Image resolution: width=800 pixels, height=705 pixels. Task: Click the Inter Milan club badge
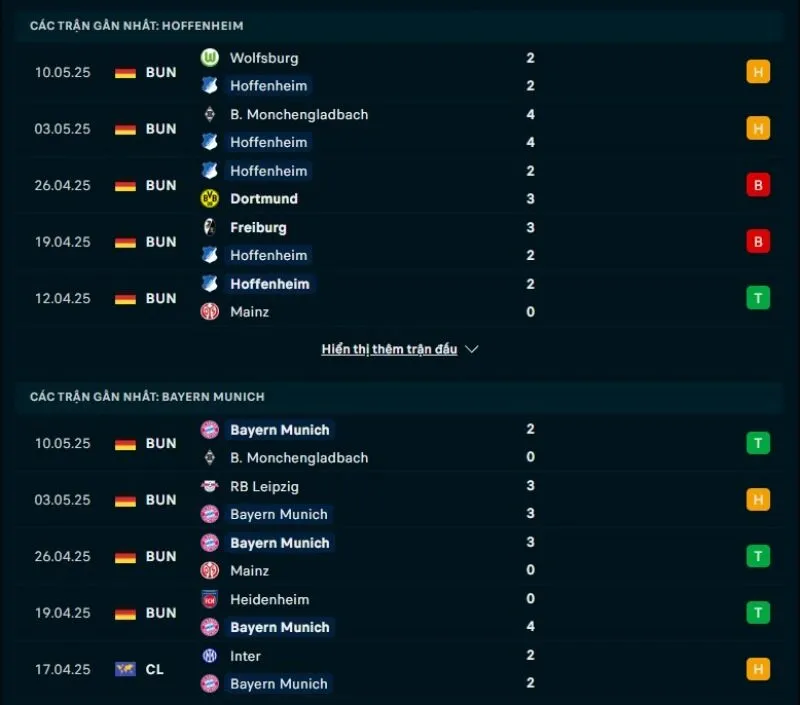[x=208, y=656]
